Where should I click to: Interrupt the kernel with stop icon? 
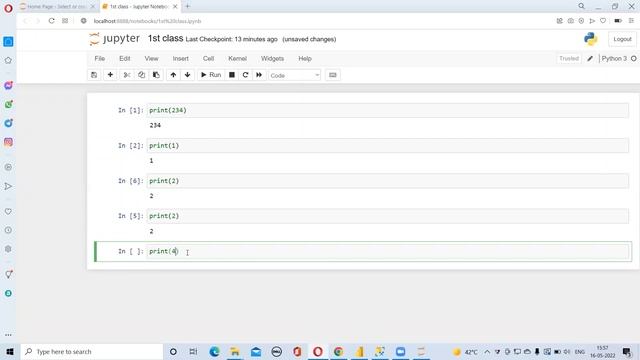tap(232, 75)
